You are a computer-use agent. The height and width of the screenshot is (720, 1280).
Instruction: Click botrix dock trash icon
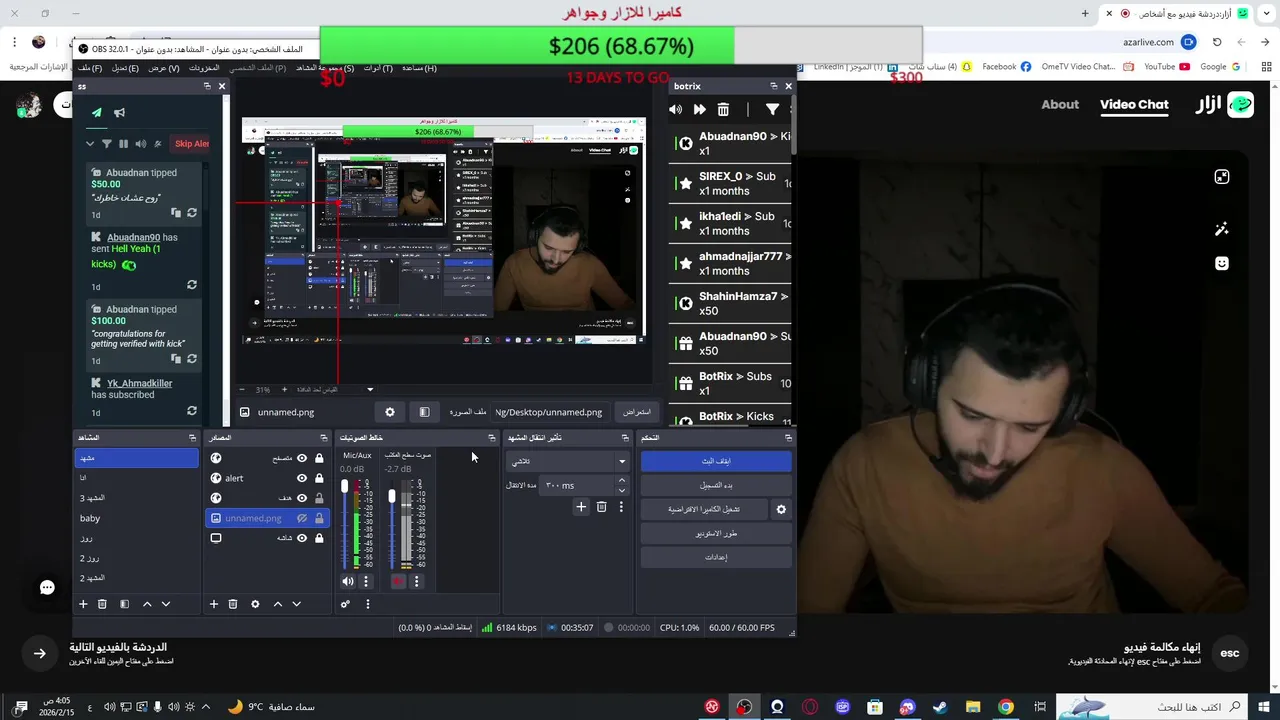tap(723, 109)
